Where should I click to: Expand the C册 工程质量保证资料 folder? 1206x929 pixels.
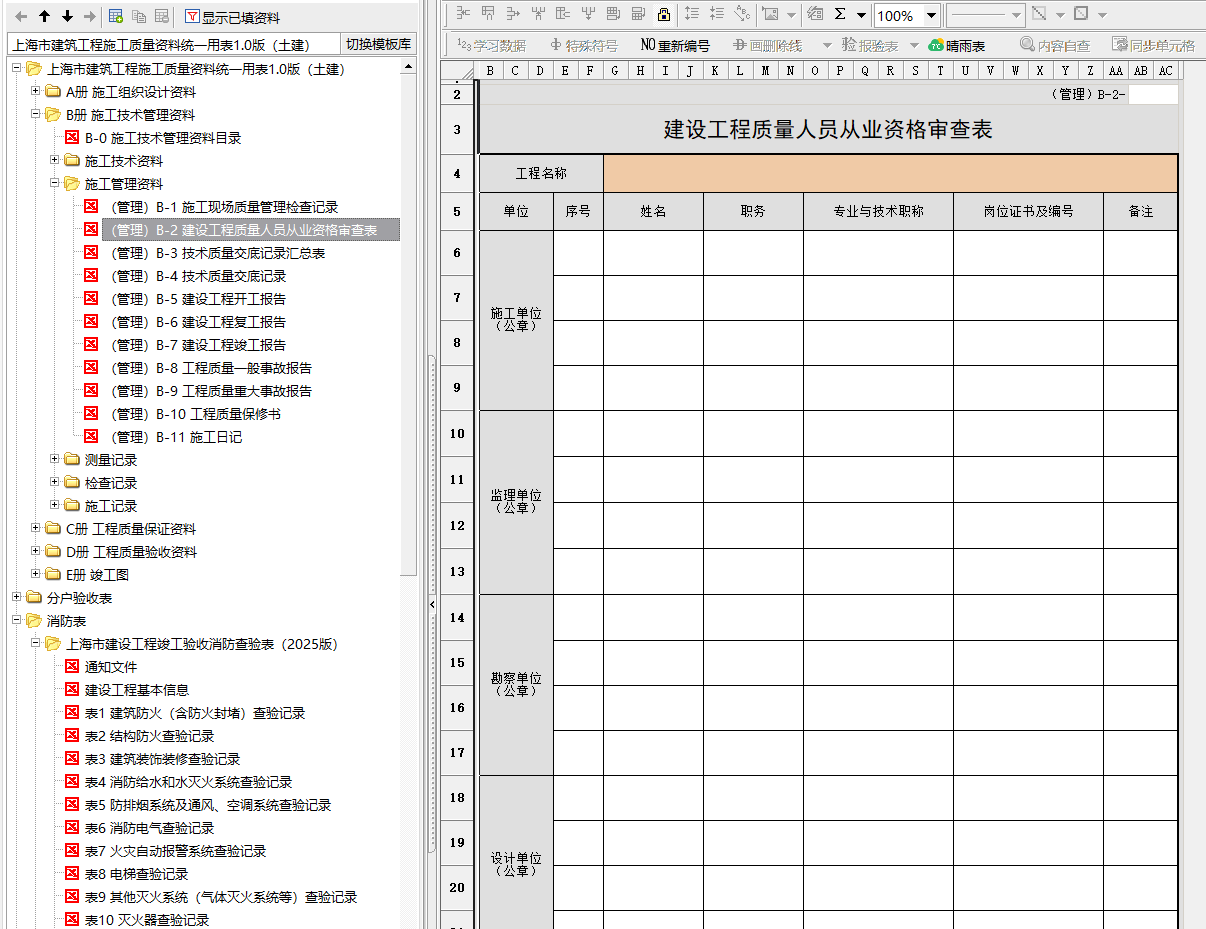(36, 529)
